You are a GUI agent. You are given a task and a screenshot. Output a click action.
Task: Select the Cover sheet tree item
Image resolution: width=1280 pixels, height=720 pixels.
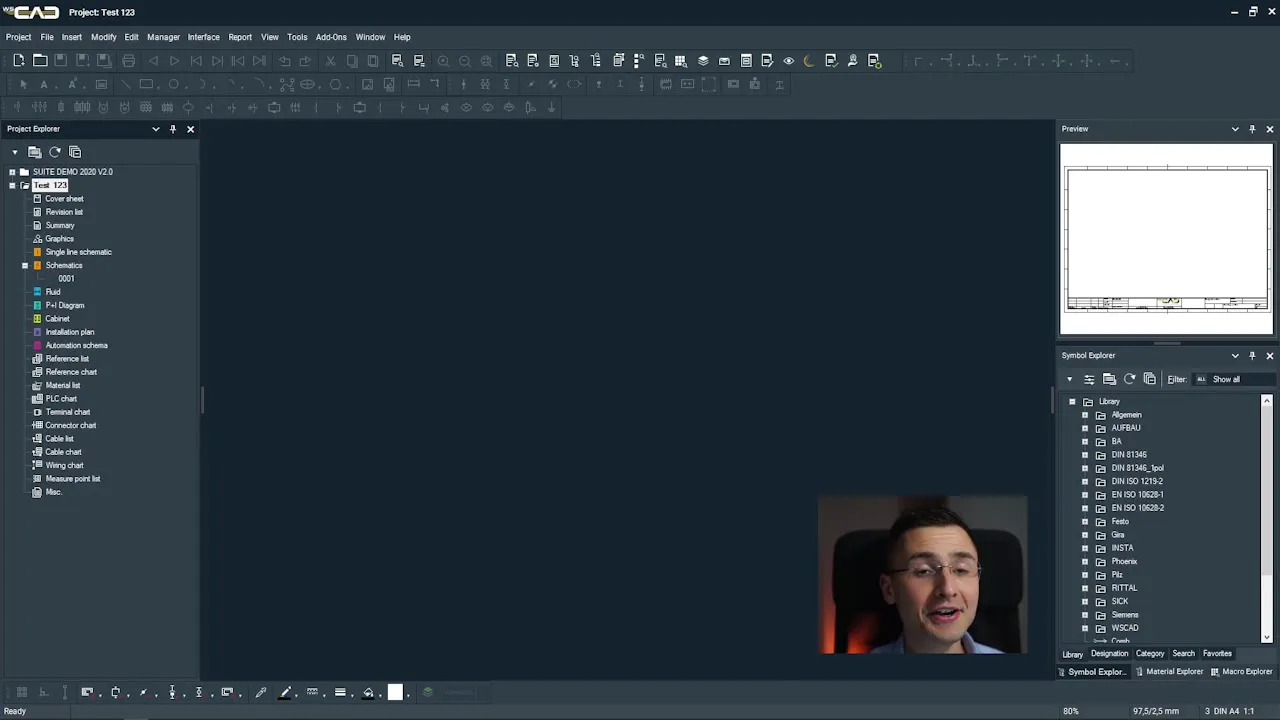[64, 199]
